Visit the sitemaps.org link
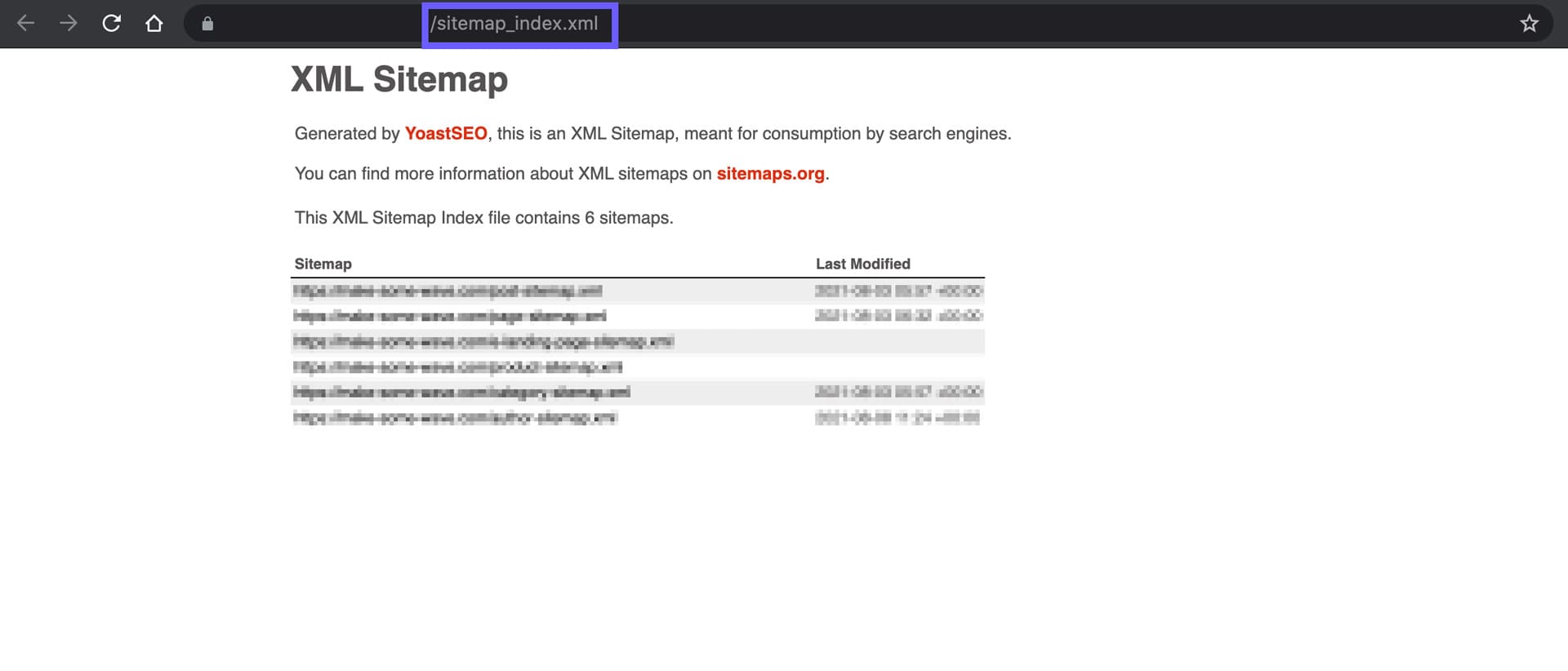Viewport: 1568px width, 671px height. [x=770, y=173]
